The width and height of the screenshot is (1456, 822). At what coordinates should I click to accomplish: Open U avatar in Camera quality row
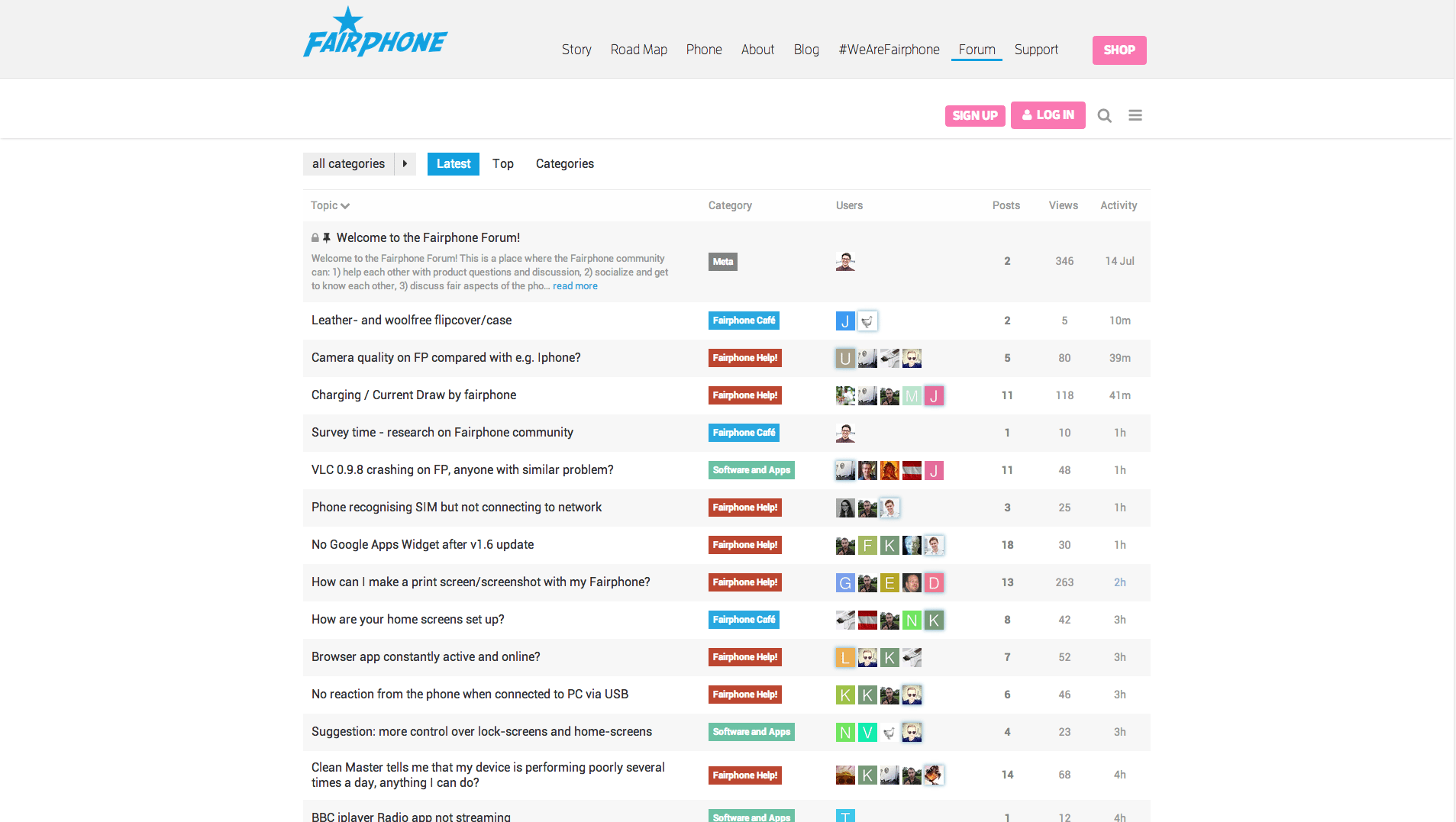(845, 359)
